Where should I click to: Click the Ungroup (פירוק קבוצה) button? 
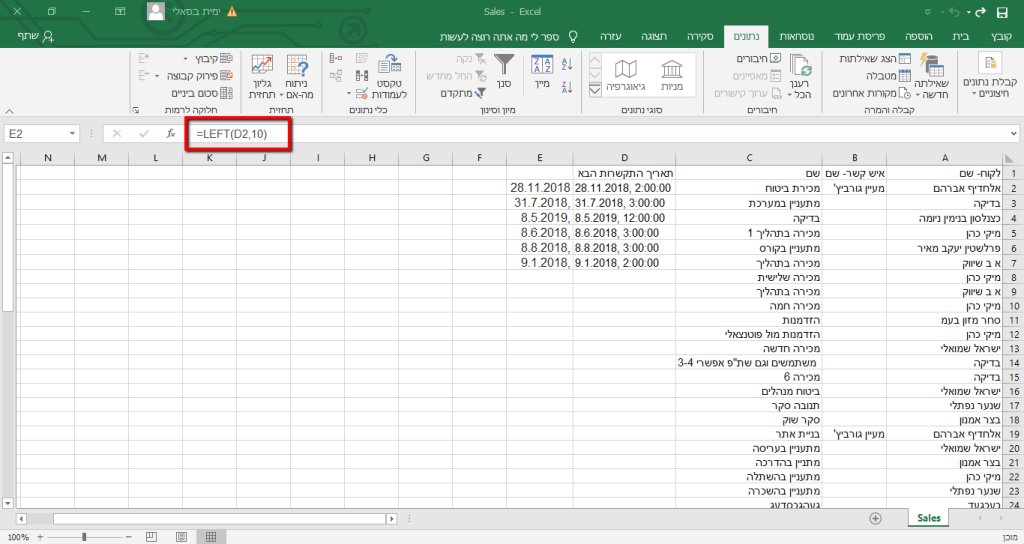pyautogui.click(x=200, y=76)
